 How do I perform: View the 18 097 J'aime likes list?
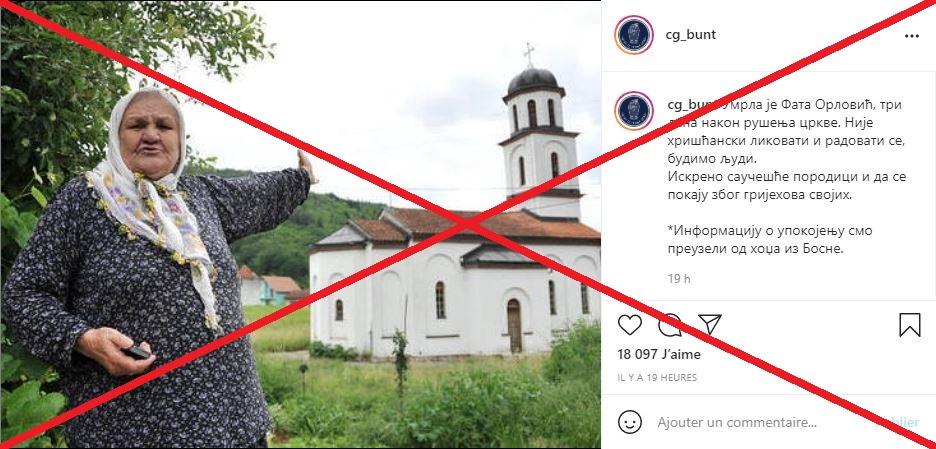click(x=659, y=355)
